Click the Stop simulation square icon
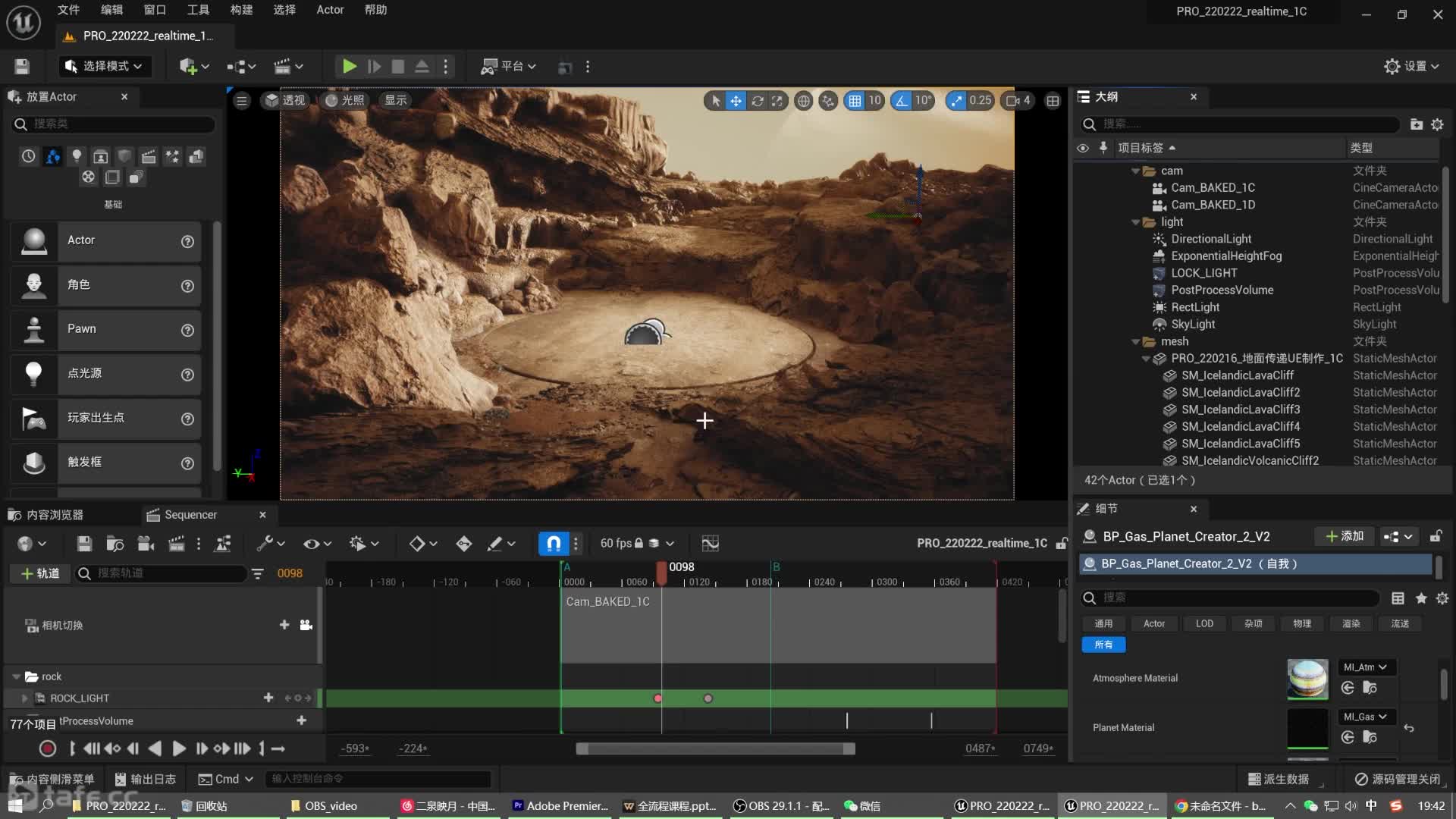The height and width of the screenshot is (819, 1456). pyautogui.click(x=397, y=67)
